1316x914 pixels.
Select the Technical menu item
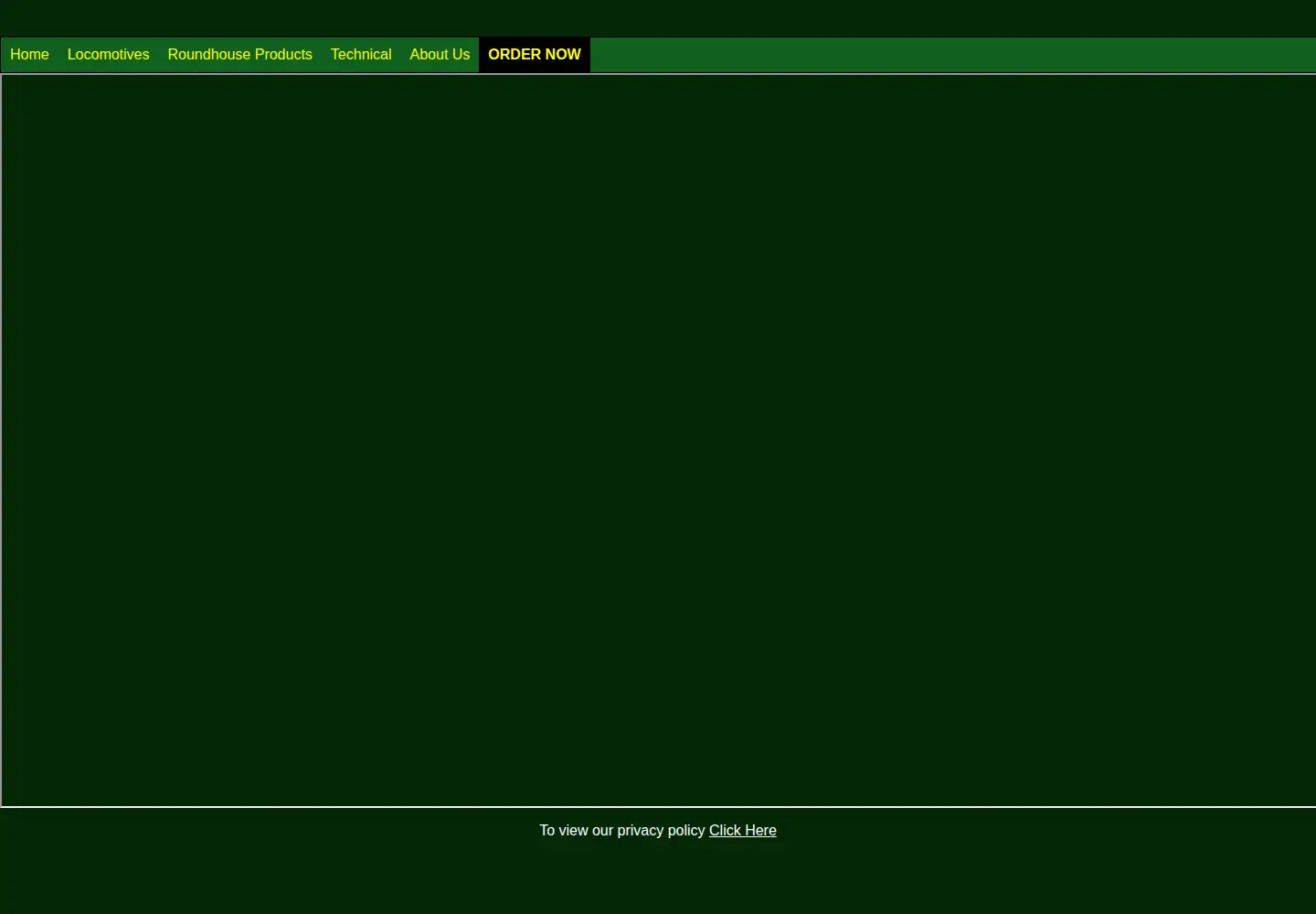pyautogui.click(x=361, y=55)
